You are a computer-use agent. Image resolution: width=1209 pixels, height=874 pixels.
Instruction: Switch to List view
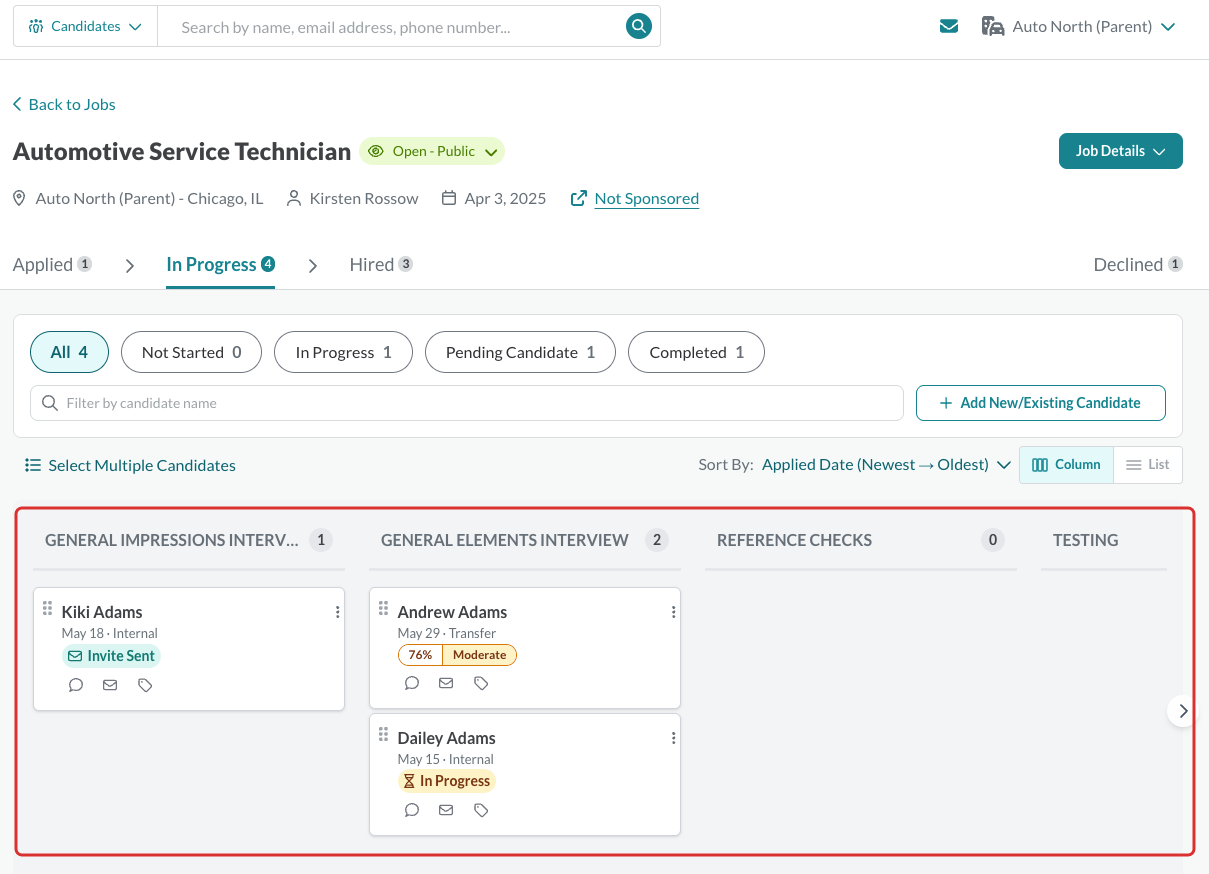[1148, 465]
